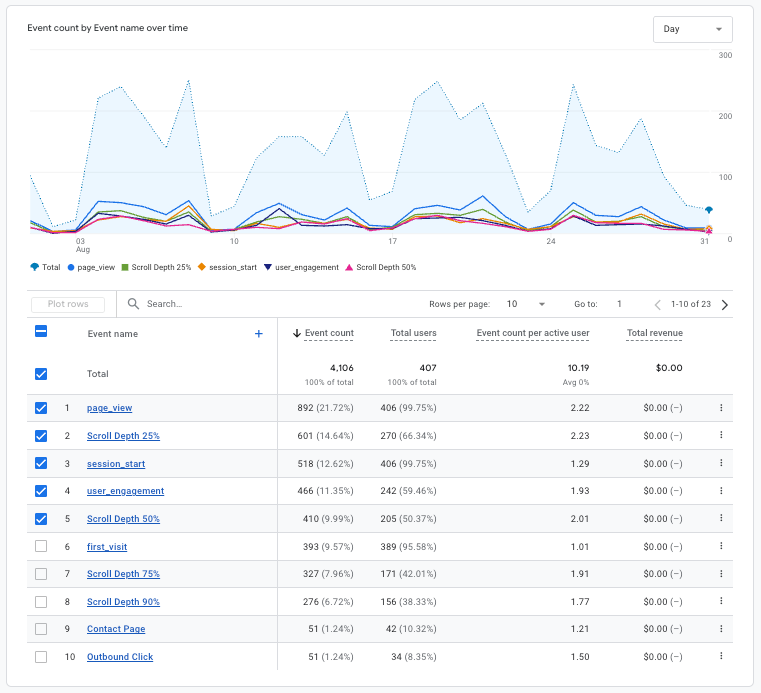This screenshot has width=761, height=693.
Task: Uncheck the page_view row checkbox
Action: coord(41,408)
